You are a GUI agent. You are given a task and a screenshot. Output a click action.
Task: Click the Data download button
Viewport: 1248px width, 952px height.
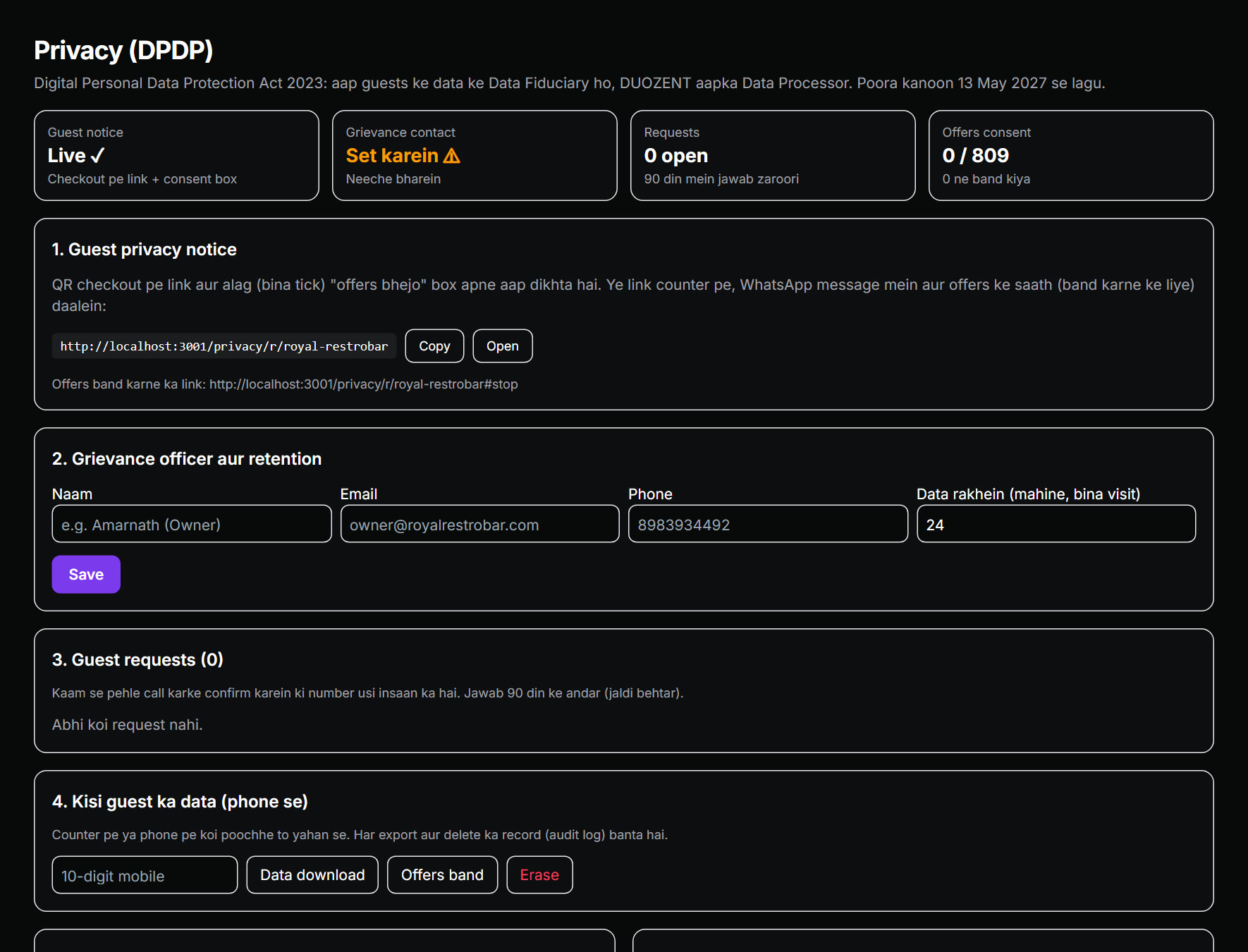click(312, 875)
